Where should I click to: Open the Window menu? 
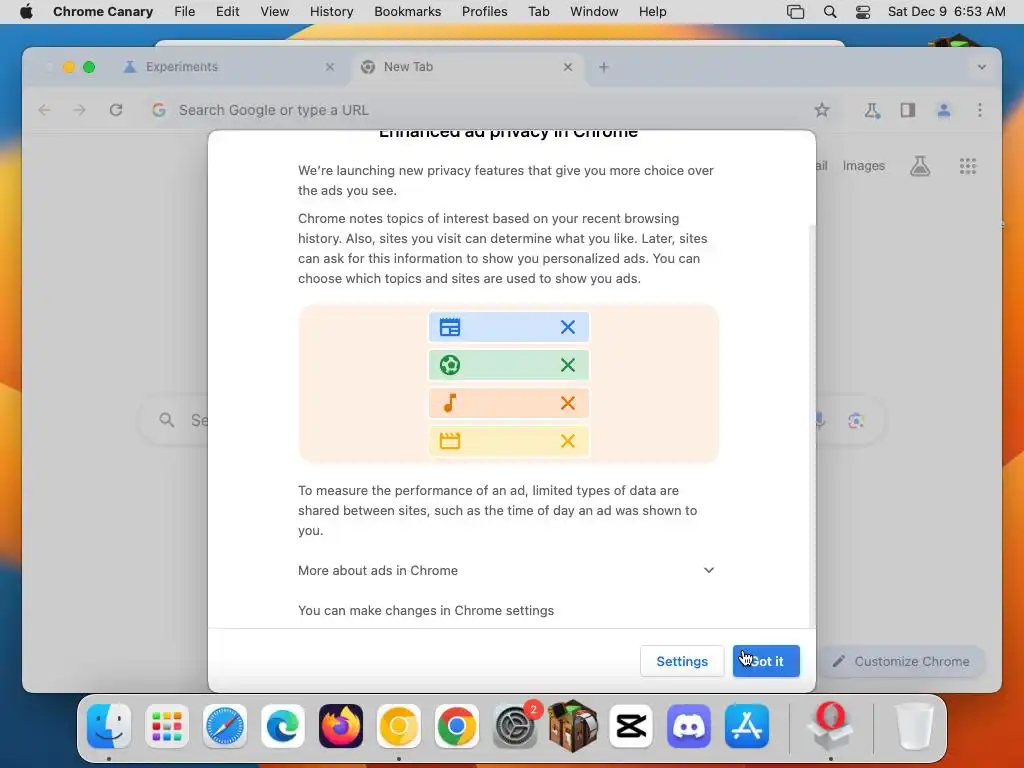pyautogui.click(x=594, y=12)
